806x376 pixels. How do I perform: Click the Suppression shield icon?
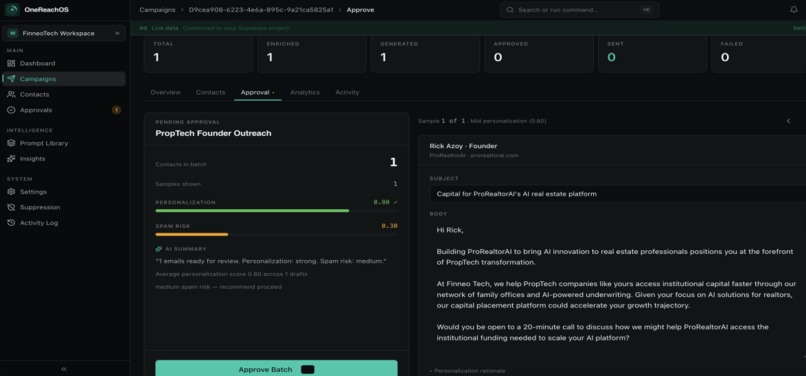click(11, 207)
